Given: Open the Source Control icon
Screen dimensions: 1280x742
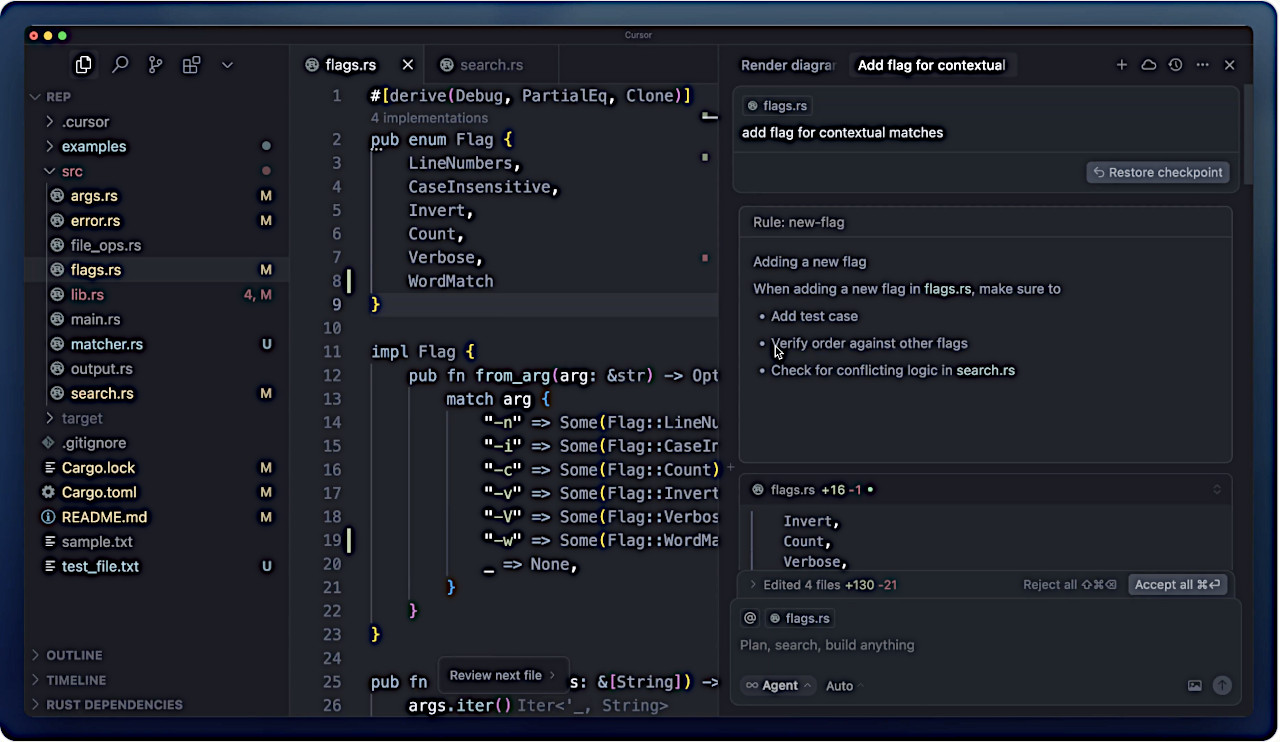Looking at the screenshot, I should pos(155,65).
